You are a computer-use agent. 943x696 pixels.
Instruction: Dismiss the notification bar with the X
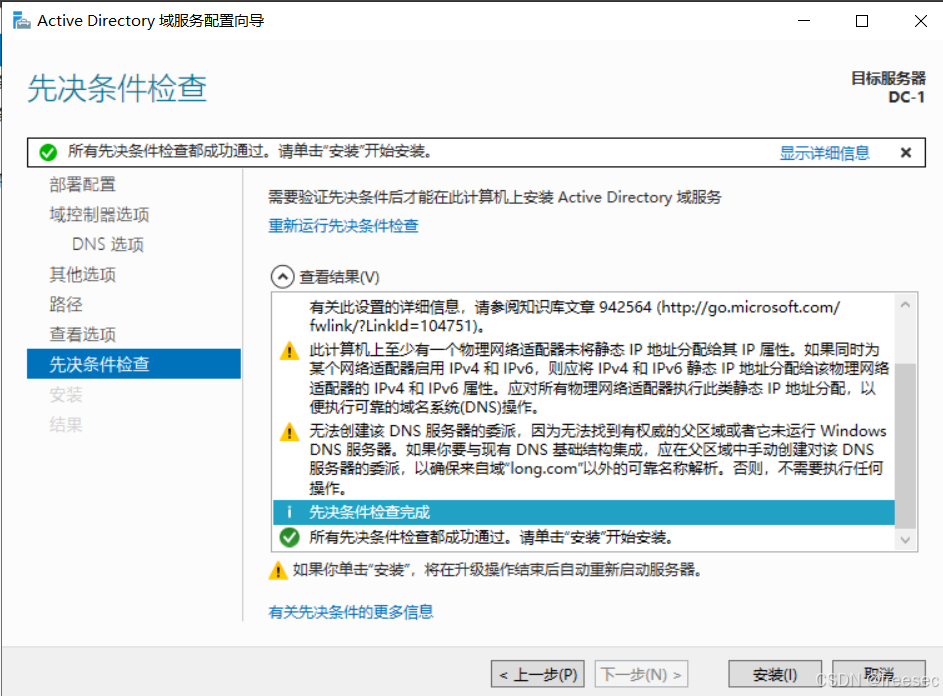906,153
